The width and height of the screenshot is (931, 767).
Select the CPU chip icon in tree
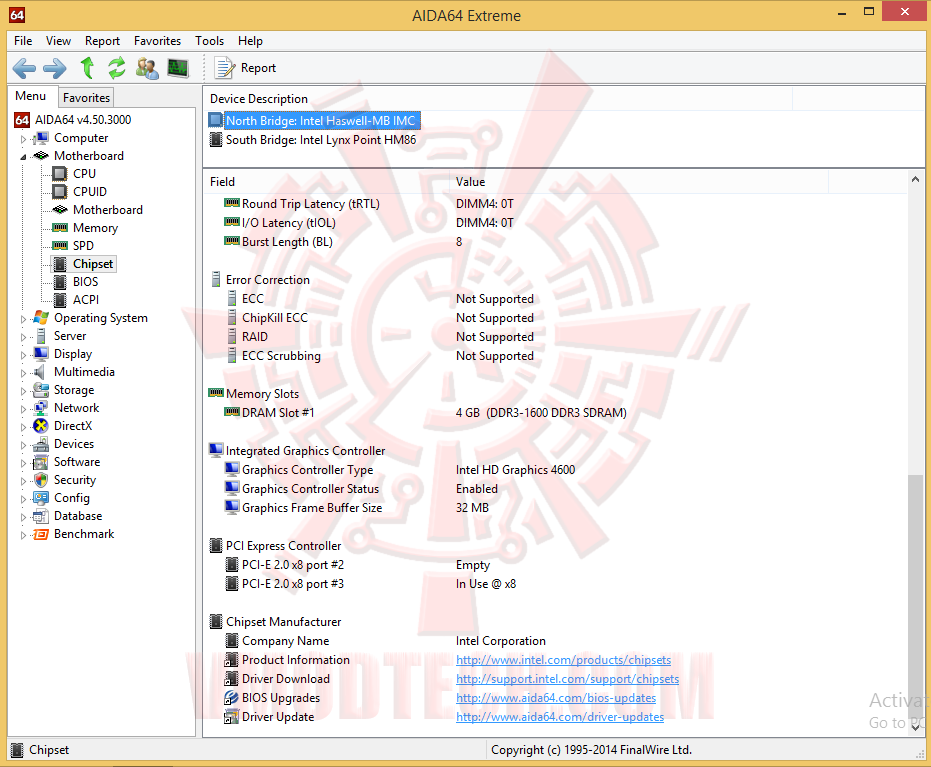(59, 173)
